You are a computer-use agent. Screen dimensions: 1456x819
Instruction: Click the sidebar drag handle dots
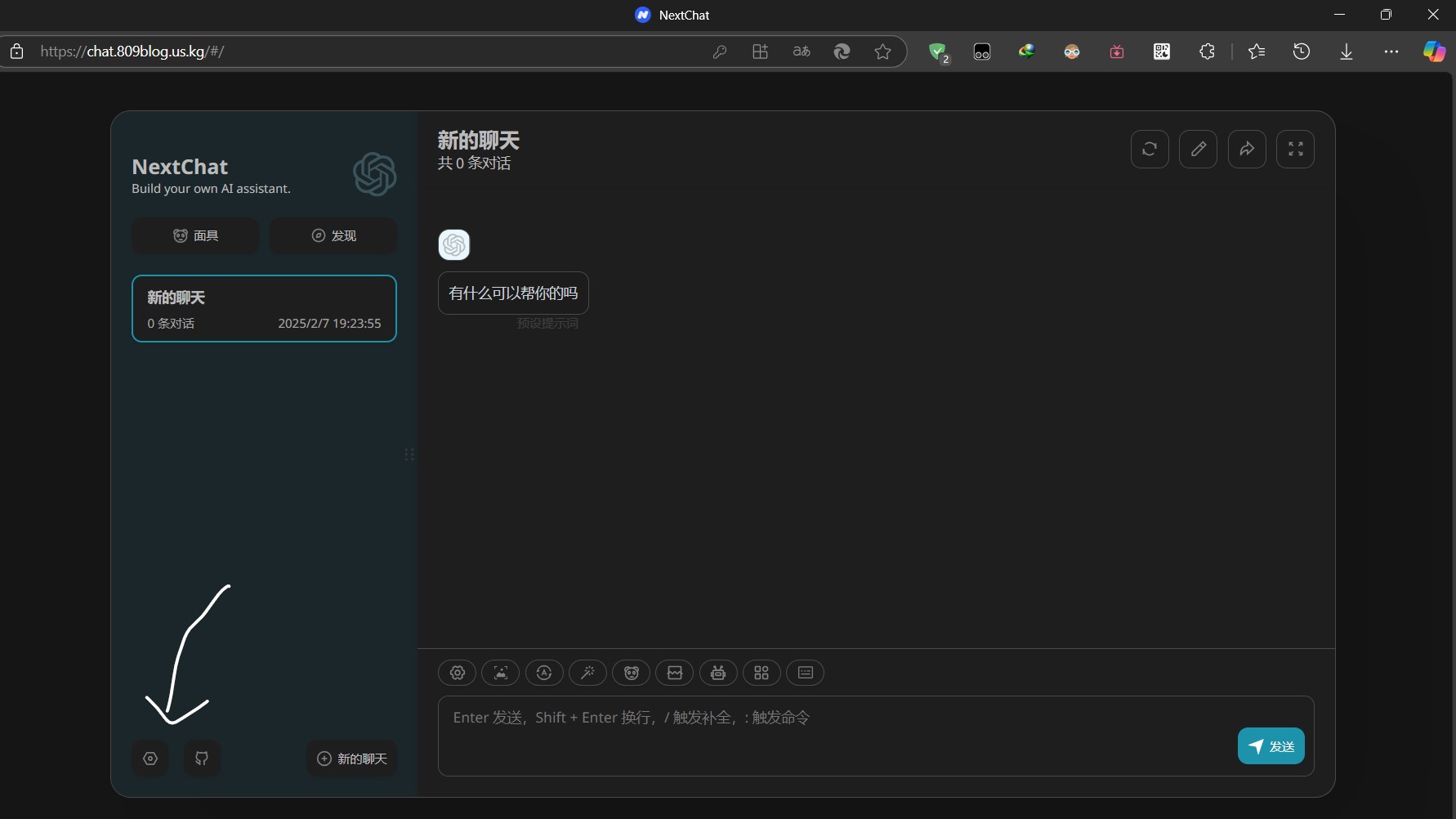click(409, 454)
